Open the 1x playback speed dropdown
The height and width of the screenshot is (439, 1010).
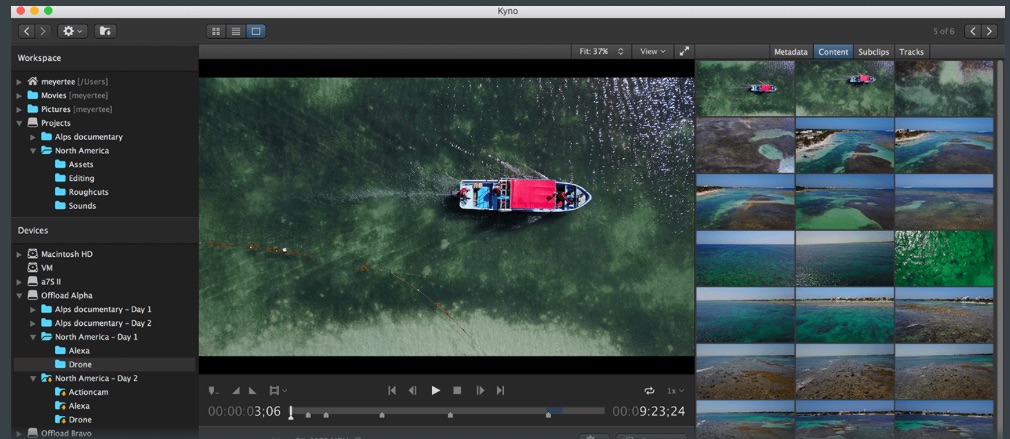[677, 390]
